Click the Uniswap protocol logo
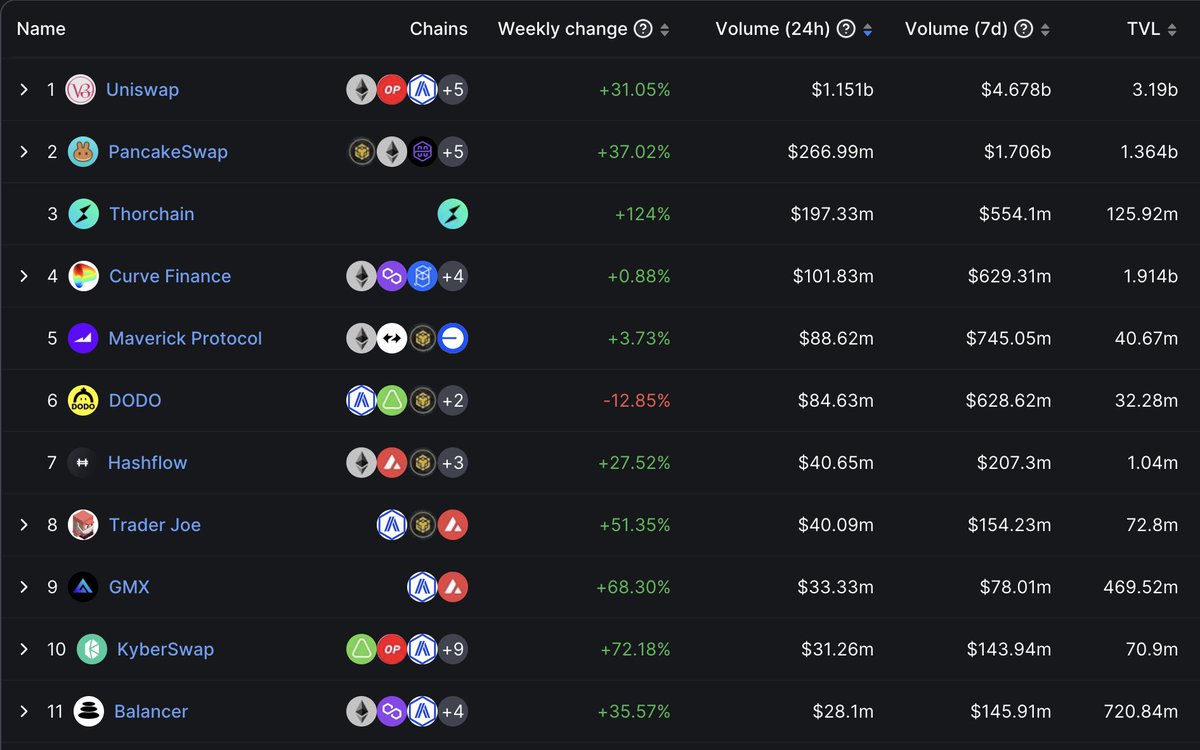This screenshot has width=1200, height=750. (80, 90)
